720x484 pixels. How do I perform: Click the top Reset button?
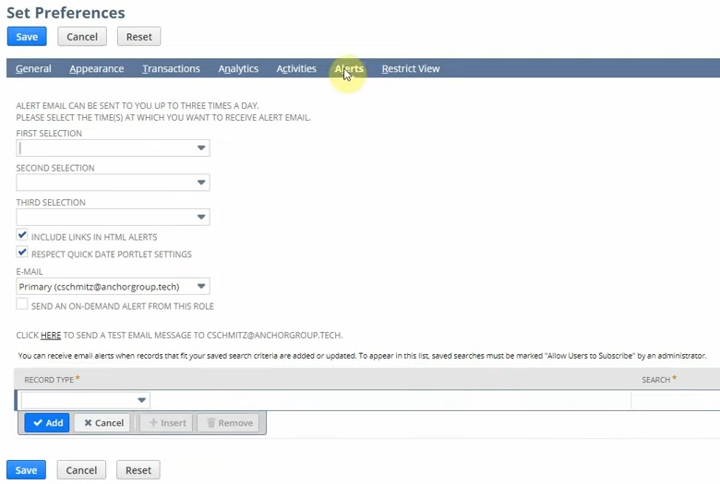[139, 37]
